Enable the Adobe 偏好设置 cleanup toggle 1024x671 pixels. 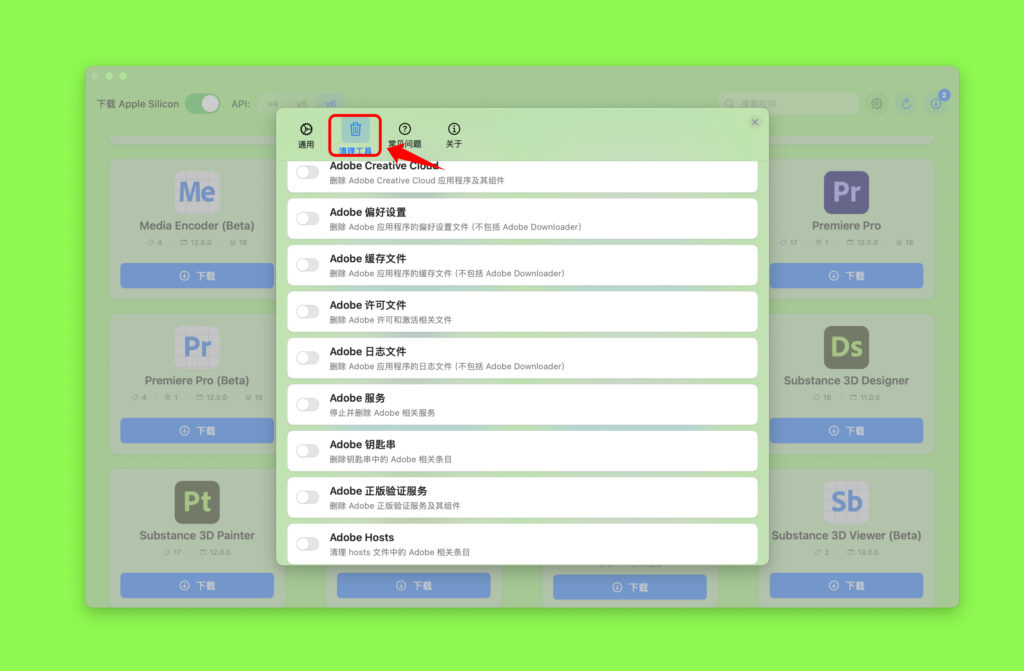(307, 218)
